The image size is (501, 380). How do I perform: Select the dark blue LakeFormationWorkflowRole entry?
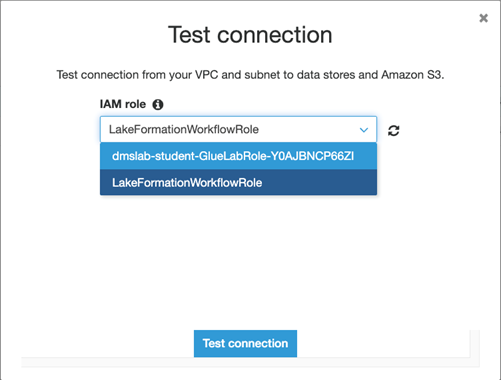(238, 182)
